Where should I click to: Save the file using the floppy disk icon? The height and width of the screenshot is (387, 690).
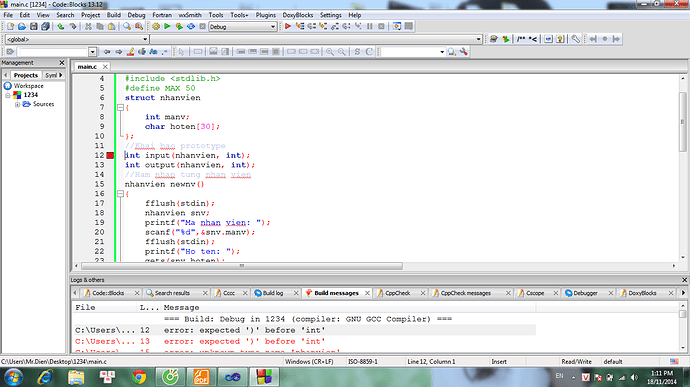point(34,27)
